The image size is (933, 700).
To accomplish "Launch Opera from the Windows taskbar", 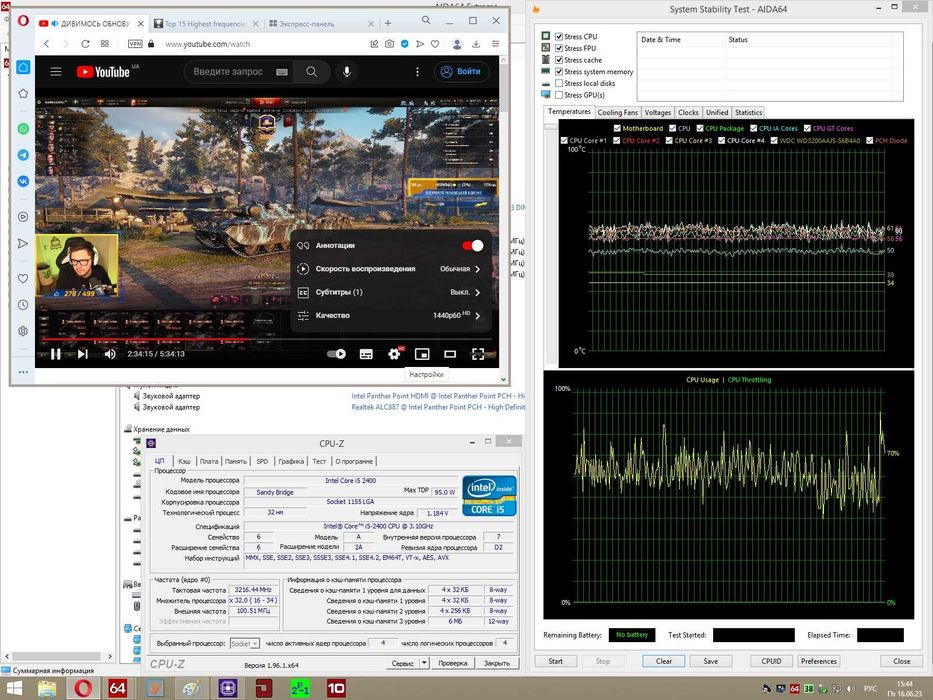I will click(x=83, y=688).
